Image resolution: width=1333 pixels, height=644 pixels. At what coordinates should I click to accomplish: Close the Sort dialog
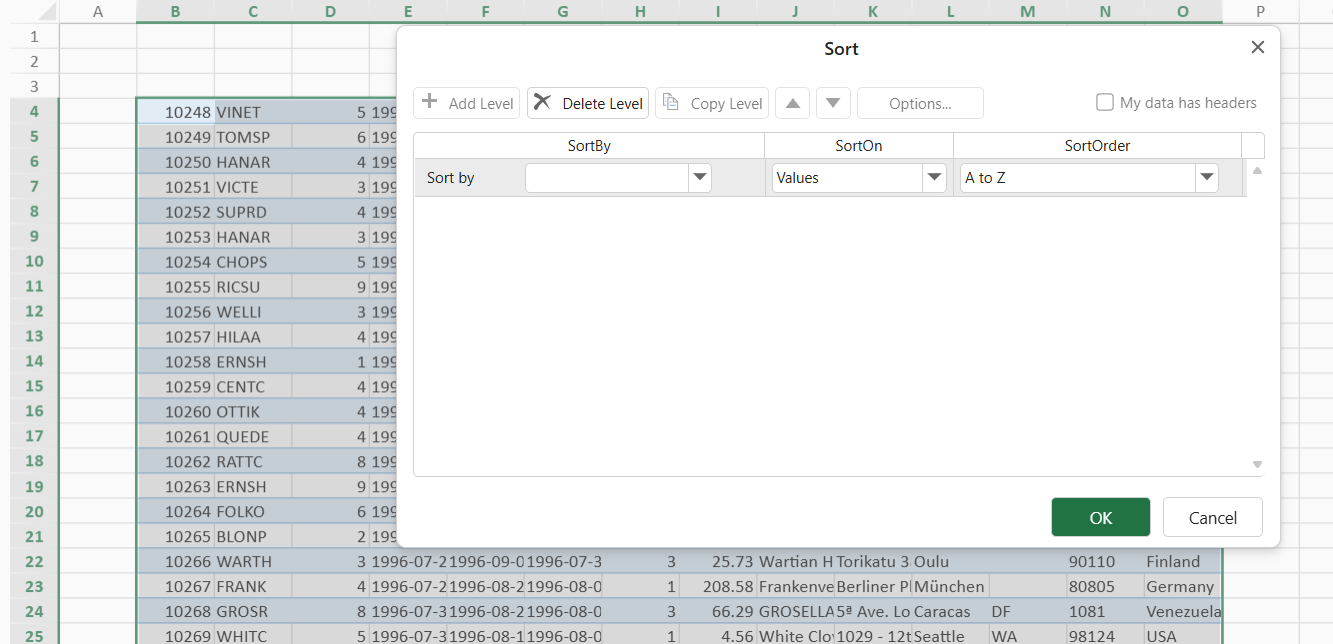pos(1258,47)
